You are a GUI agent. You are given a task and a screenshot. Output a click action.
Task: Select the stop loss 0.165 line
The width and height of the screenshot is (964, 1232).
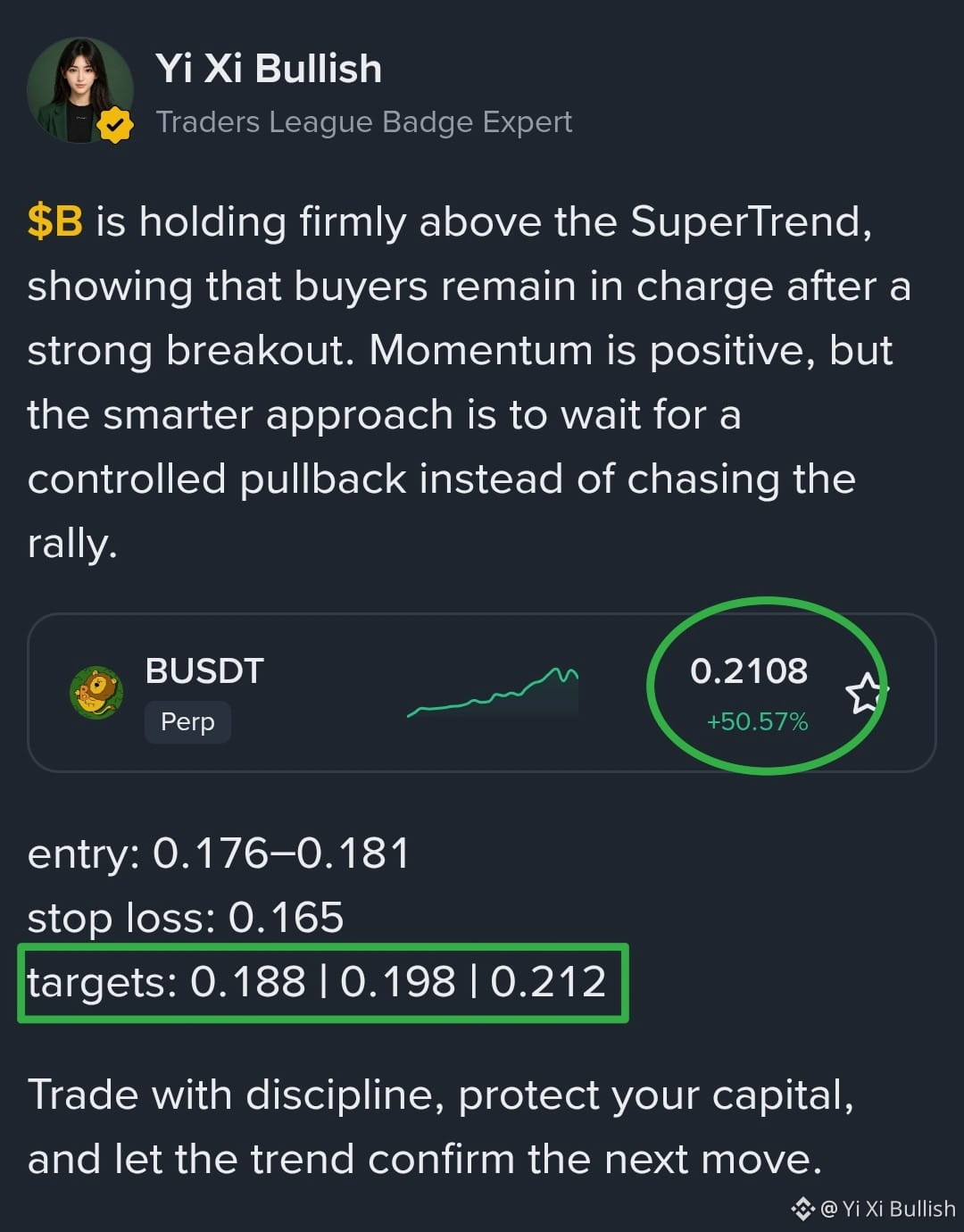tap(186, 918)
